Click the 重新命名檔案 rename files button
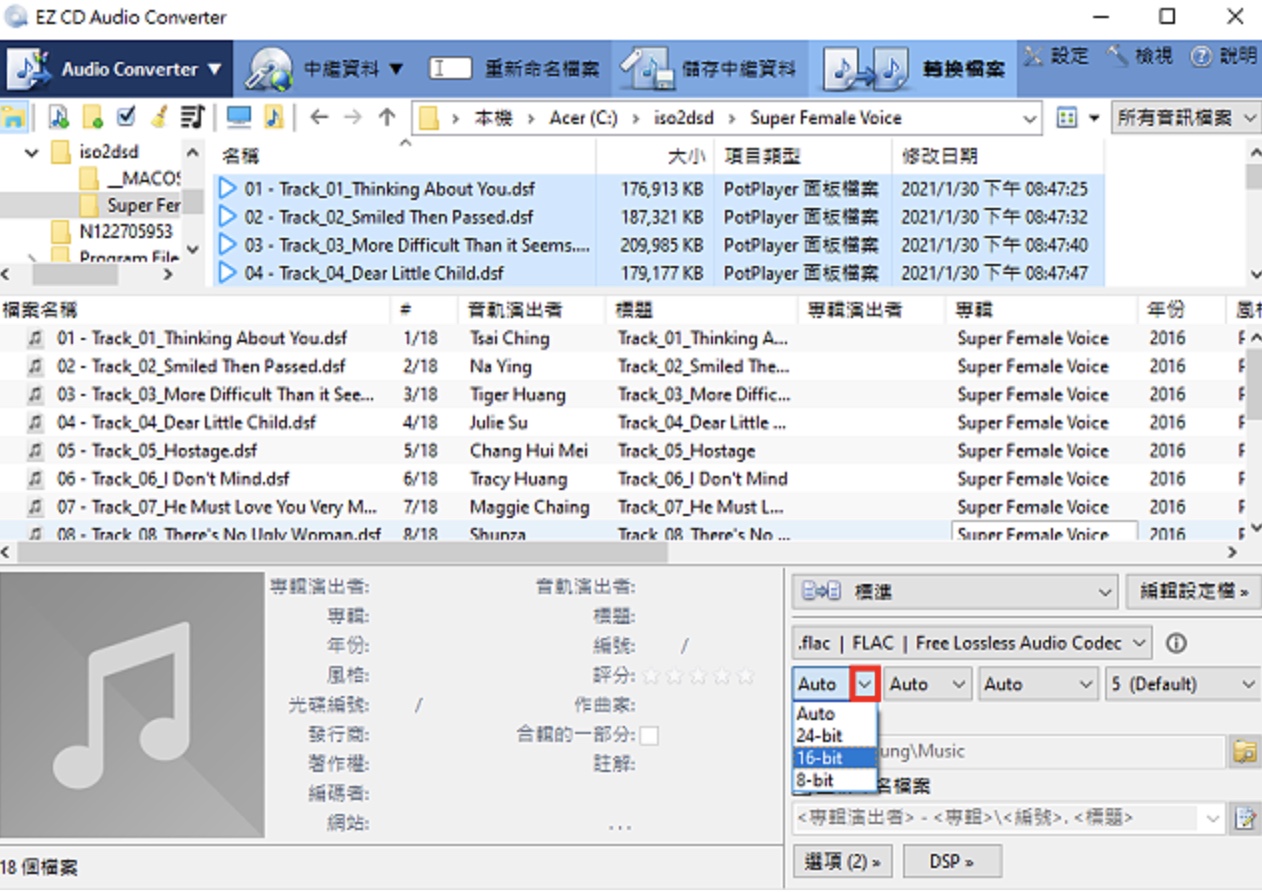Image resolution: width=1262 pixels, height=892 pixels. (515, 68)
